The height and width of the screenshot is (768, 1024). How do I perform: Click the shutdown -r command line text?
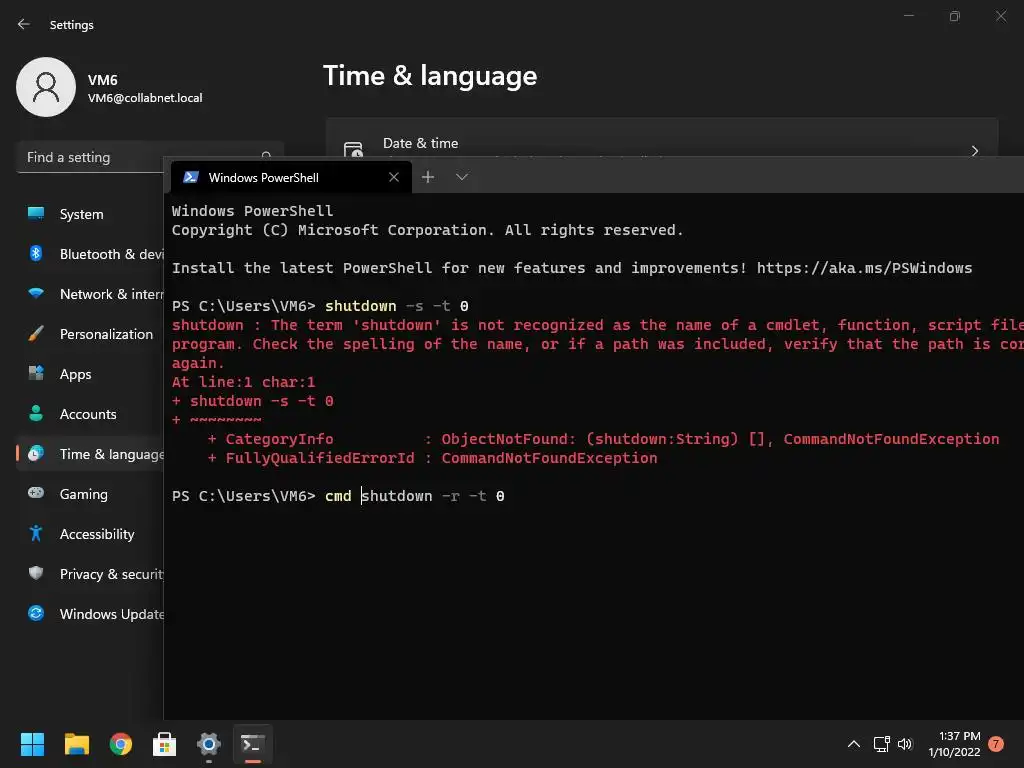(x=432, y=496)
